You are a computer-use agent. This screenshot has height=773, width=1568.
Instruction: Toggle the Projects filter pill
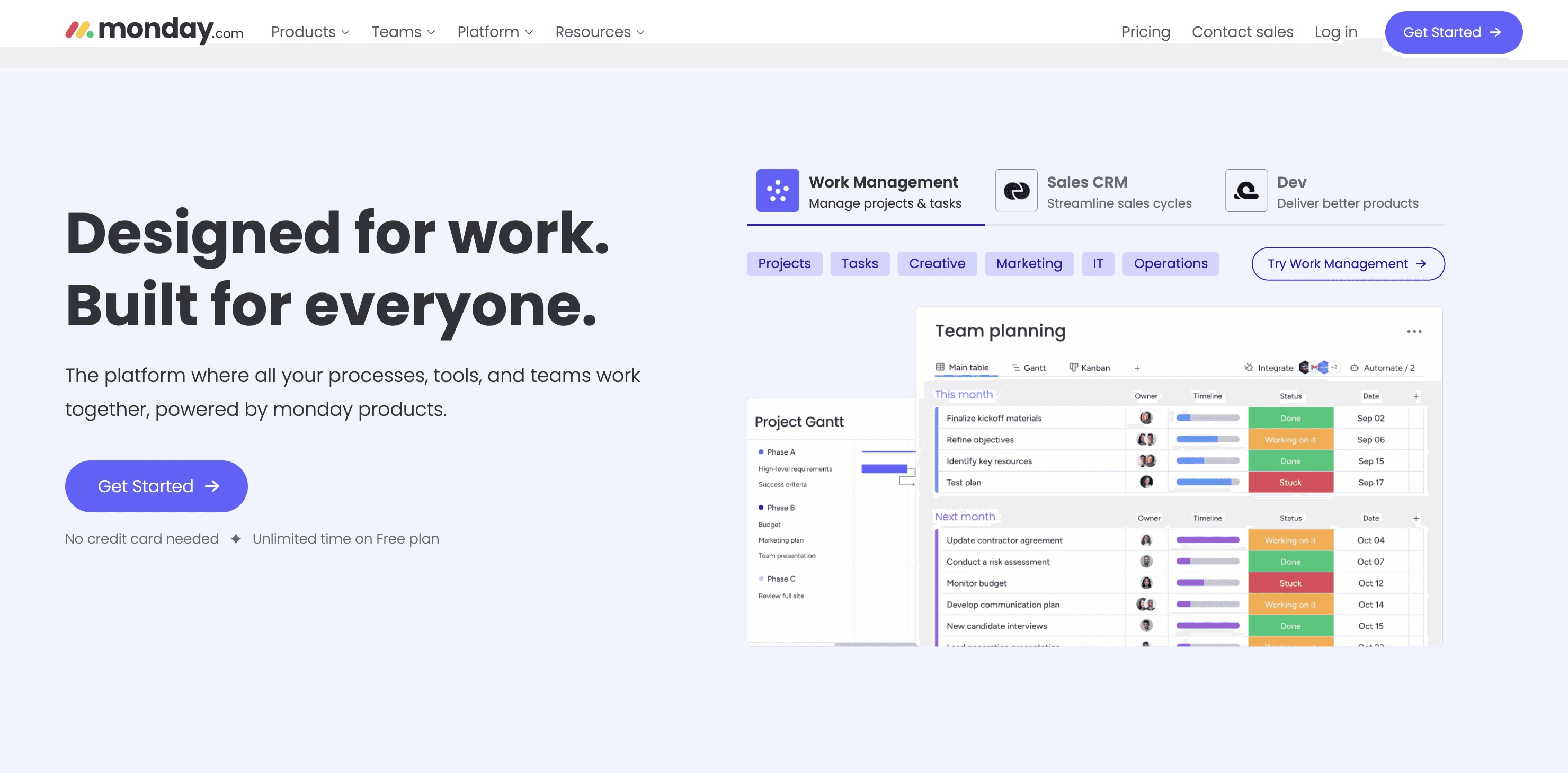pyautogui.click(x=784, y=263)
